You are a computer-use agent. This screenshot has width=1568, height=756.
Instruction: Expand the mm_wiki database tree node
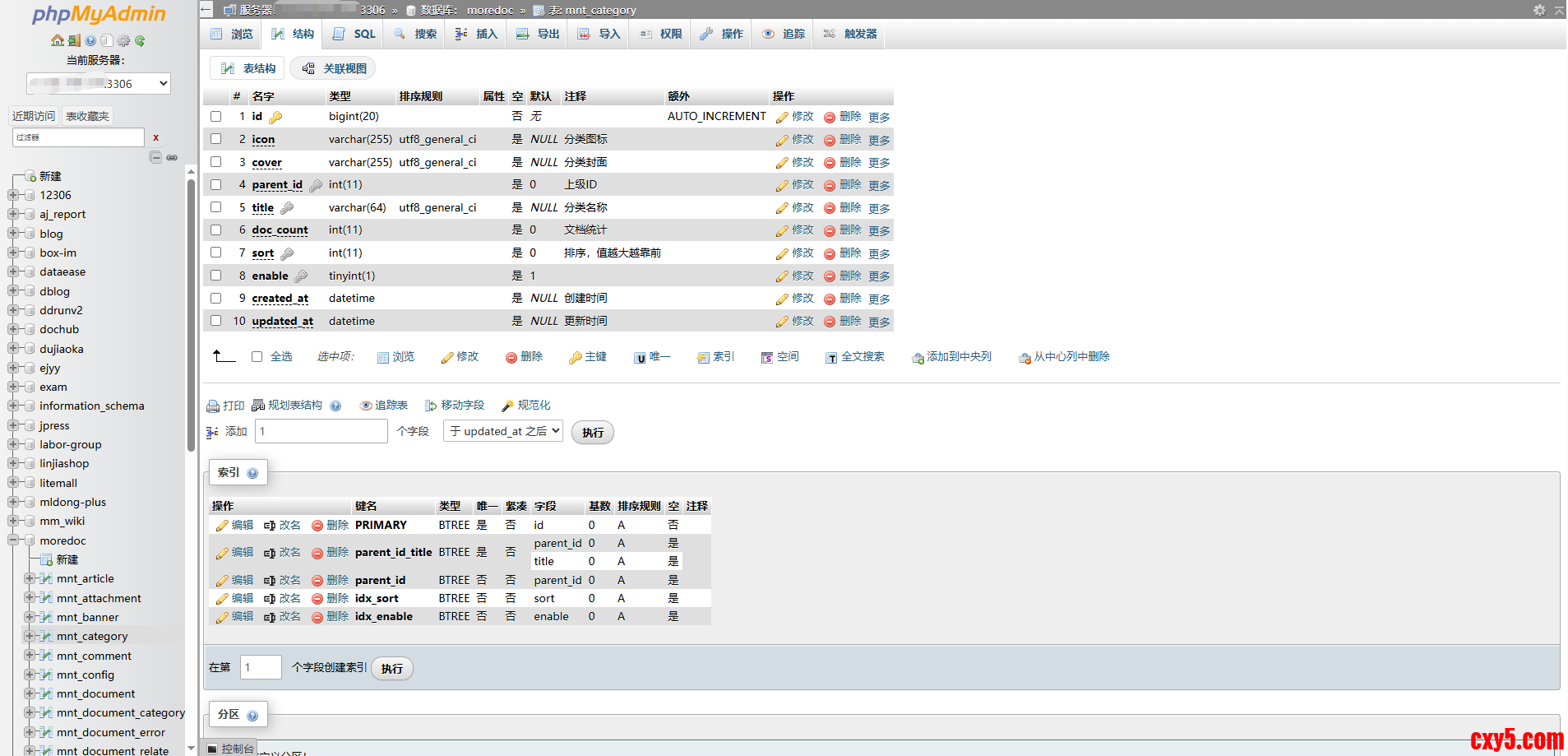click(x=13, y=521)
